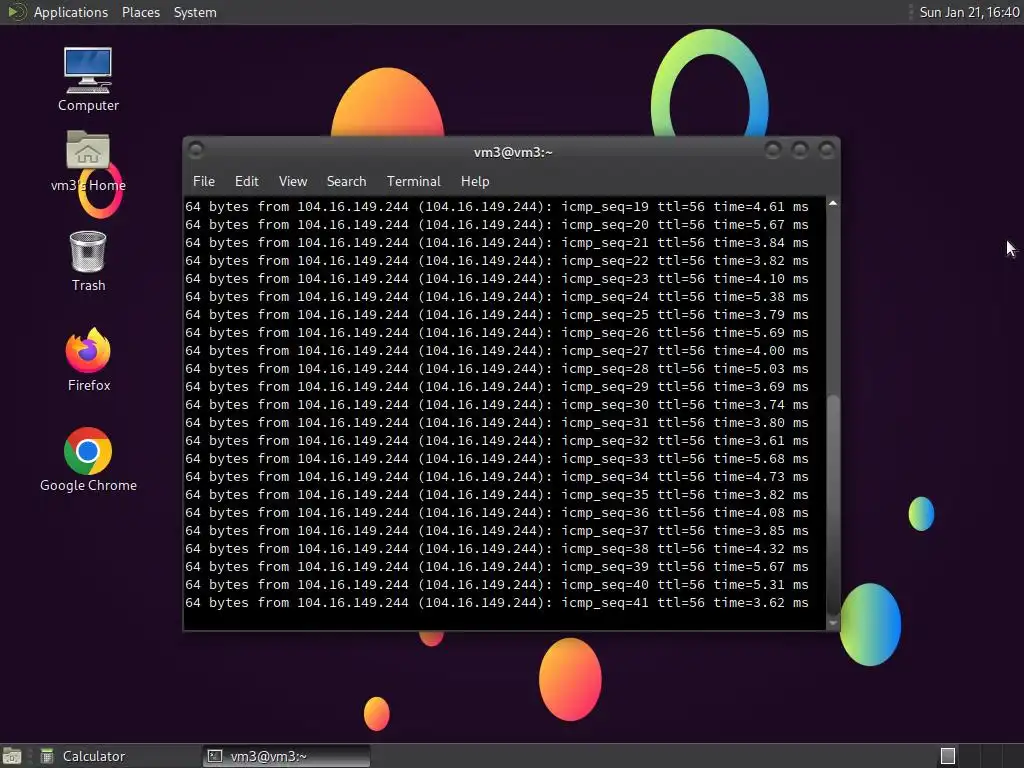This screenshot has height=768, width=1024.
Task: Open the Trash desktop icon
Action: click(88, 261)
